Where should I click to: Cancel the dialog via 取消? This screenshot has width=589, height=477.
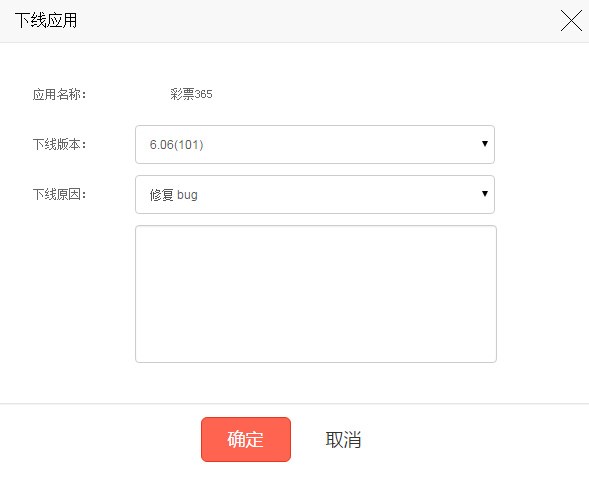tap(343, 439)
